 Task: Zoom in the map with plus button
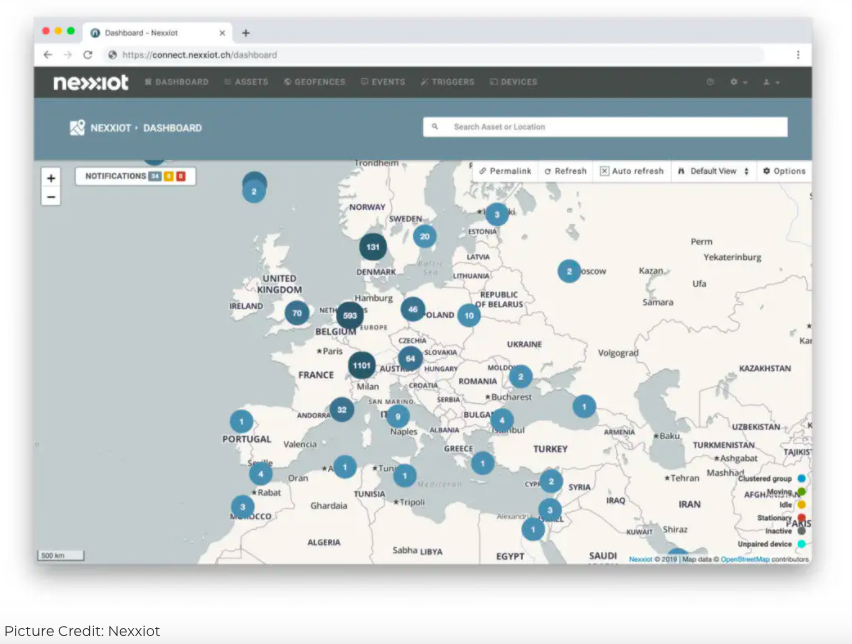tap(51, 178)
